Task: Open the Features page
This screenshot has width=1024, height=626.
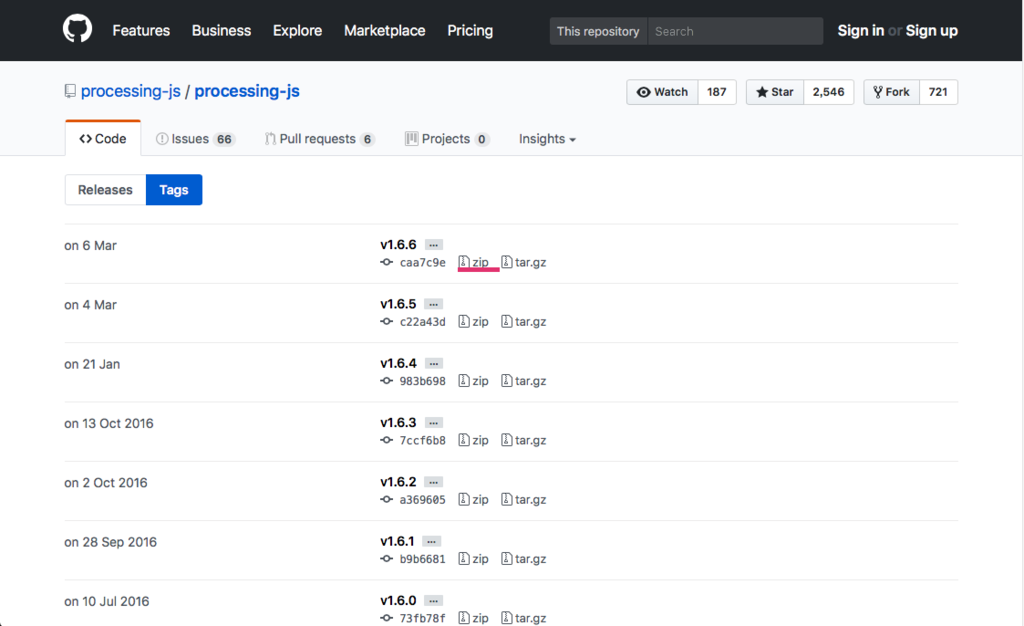Action: 141,31
